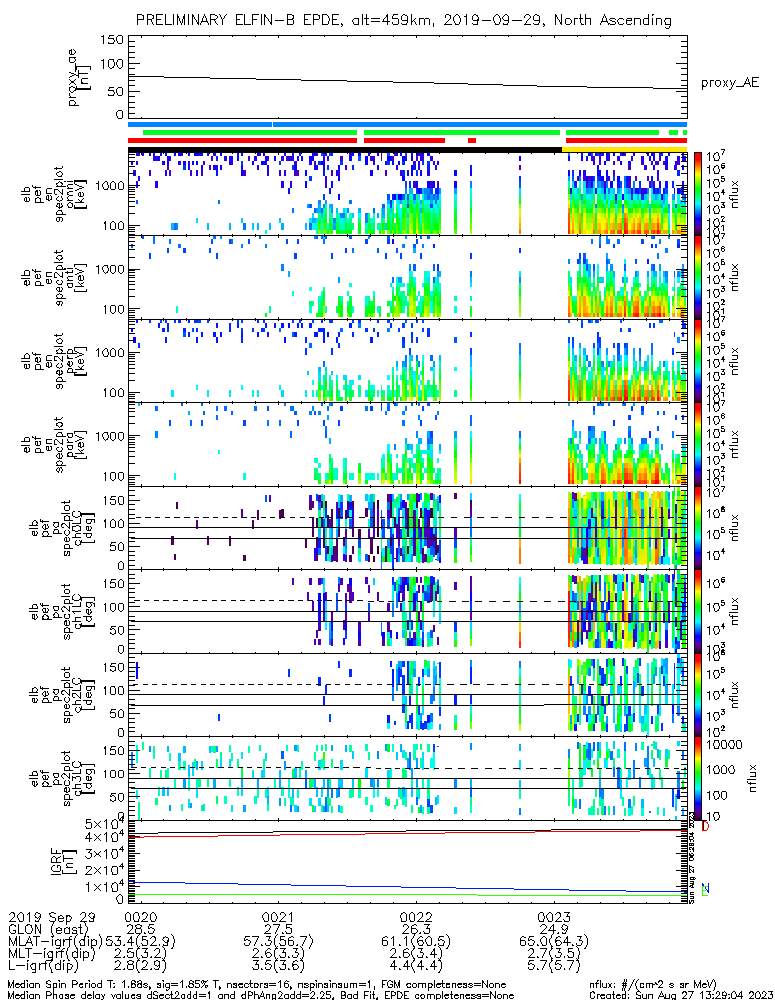
Task: Click the omni panel nflux color bar
Action: pyautogui.click(x=698, y=193)
